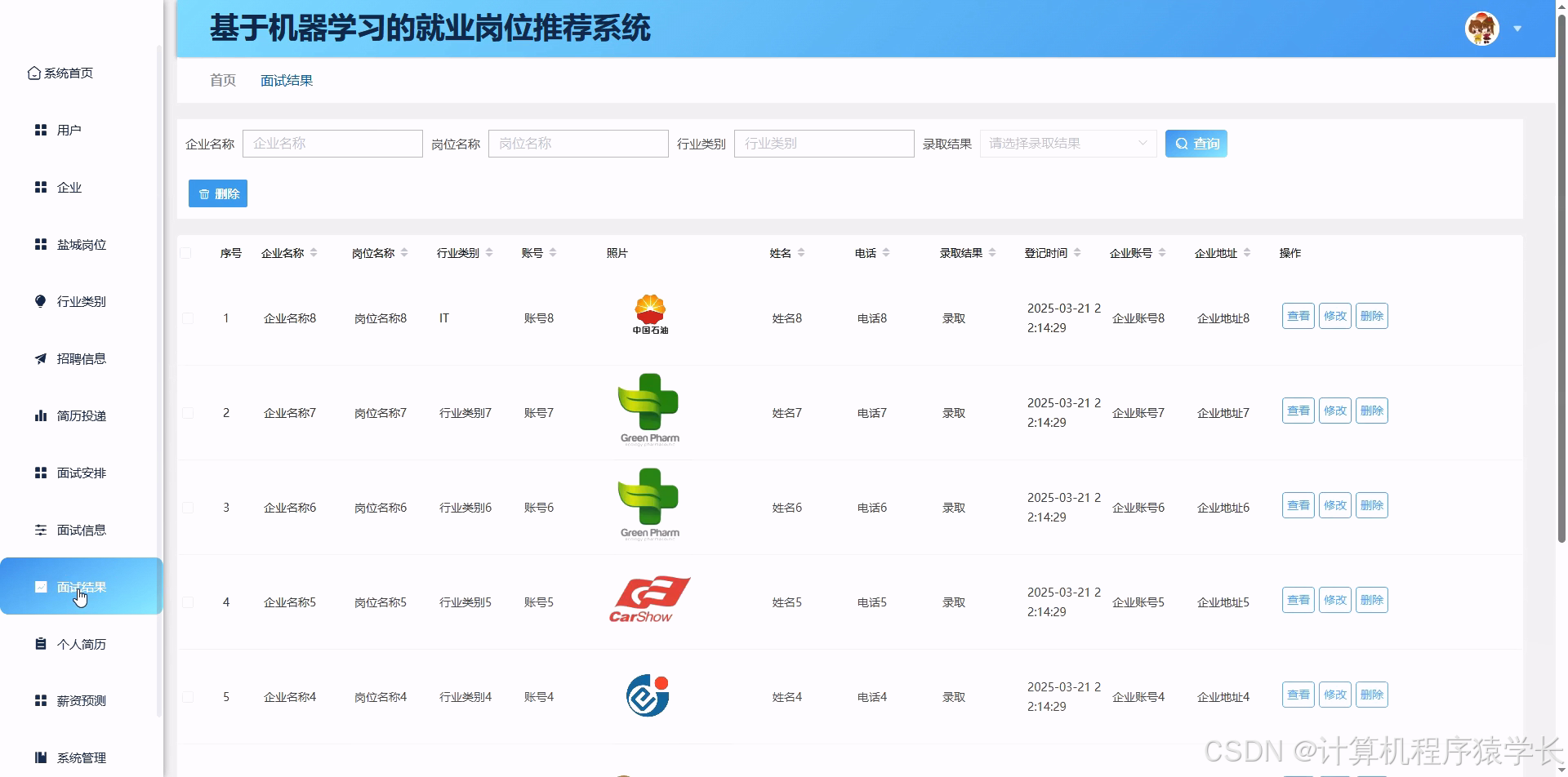Viewport: 1568px width, 777px height.
Task: Open the avatar dropdown in top-right corner
Action: [x=1517, y=29]
